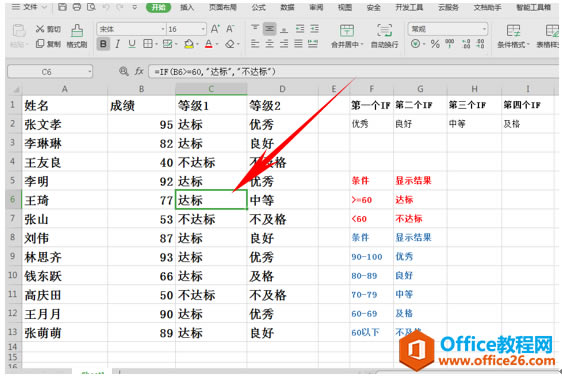Click the Borders grid icon
This screenshot has width=562, height=378.
tap(147, 44)
